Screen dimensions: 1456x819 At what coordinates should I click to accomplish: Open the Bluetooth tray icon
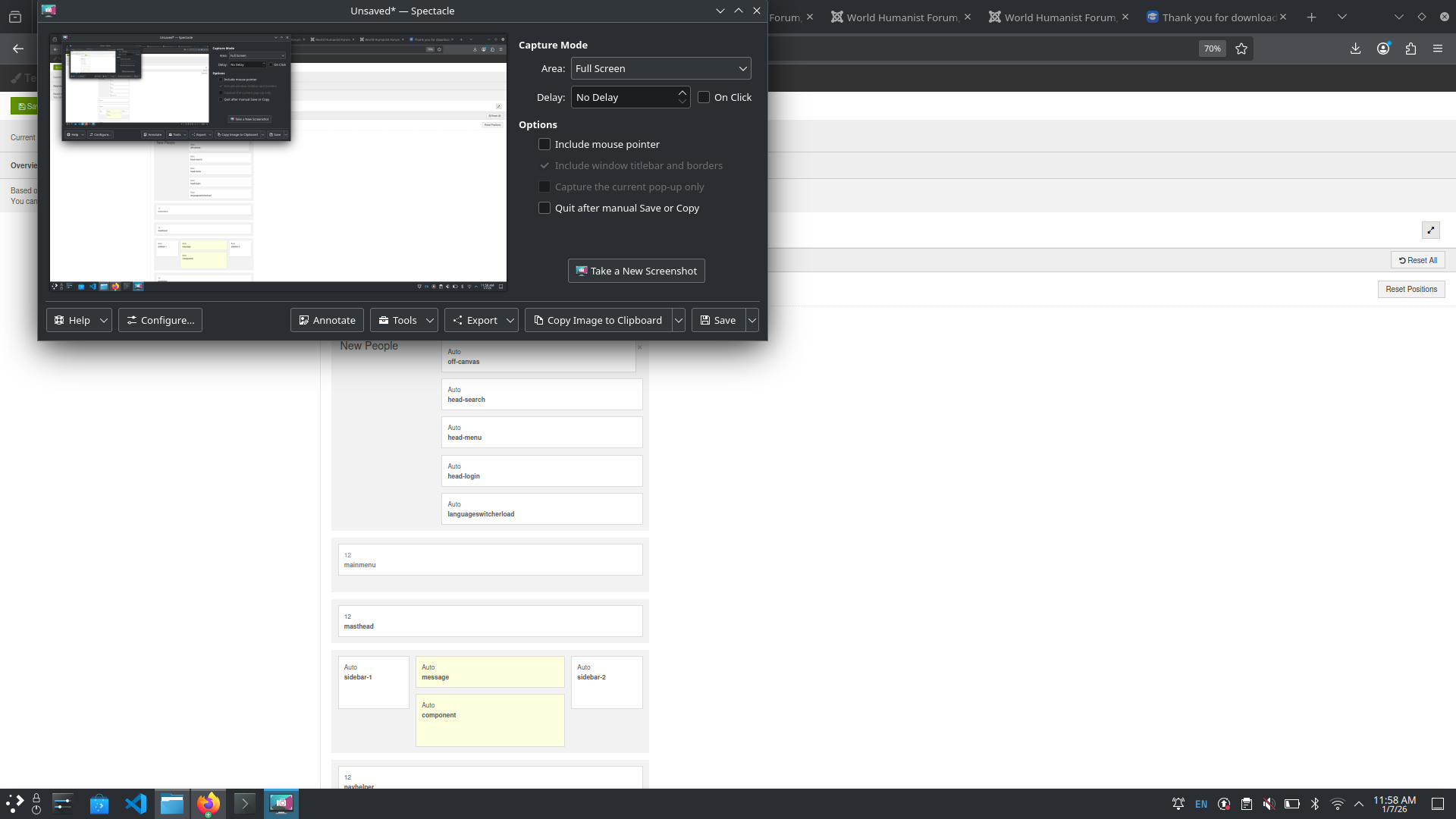[1315, 804]
